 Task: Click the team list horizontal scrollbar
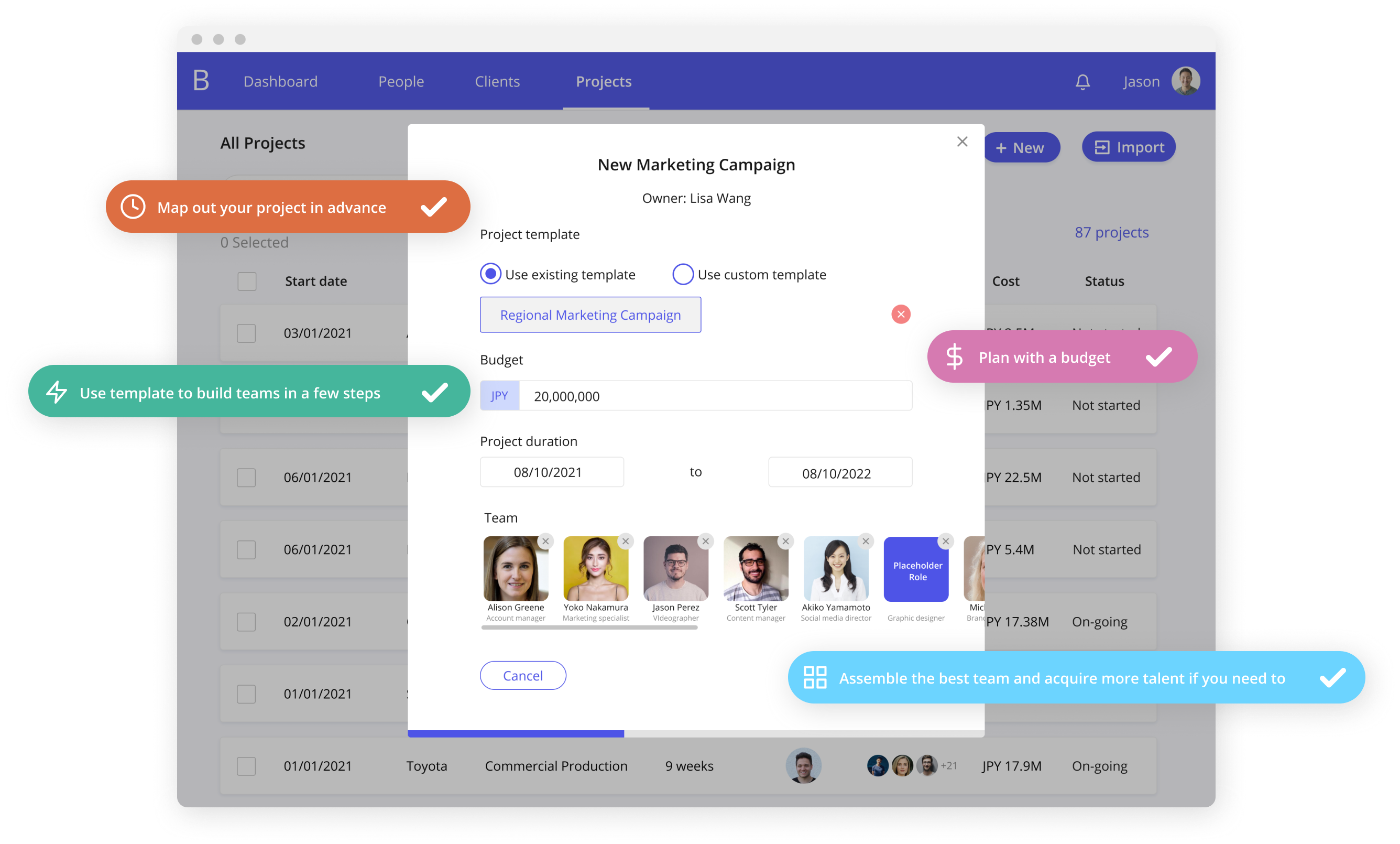589,627
